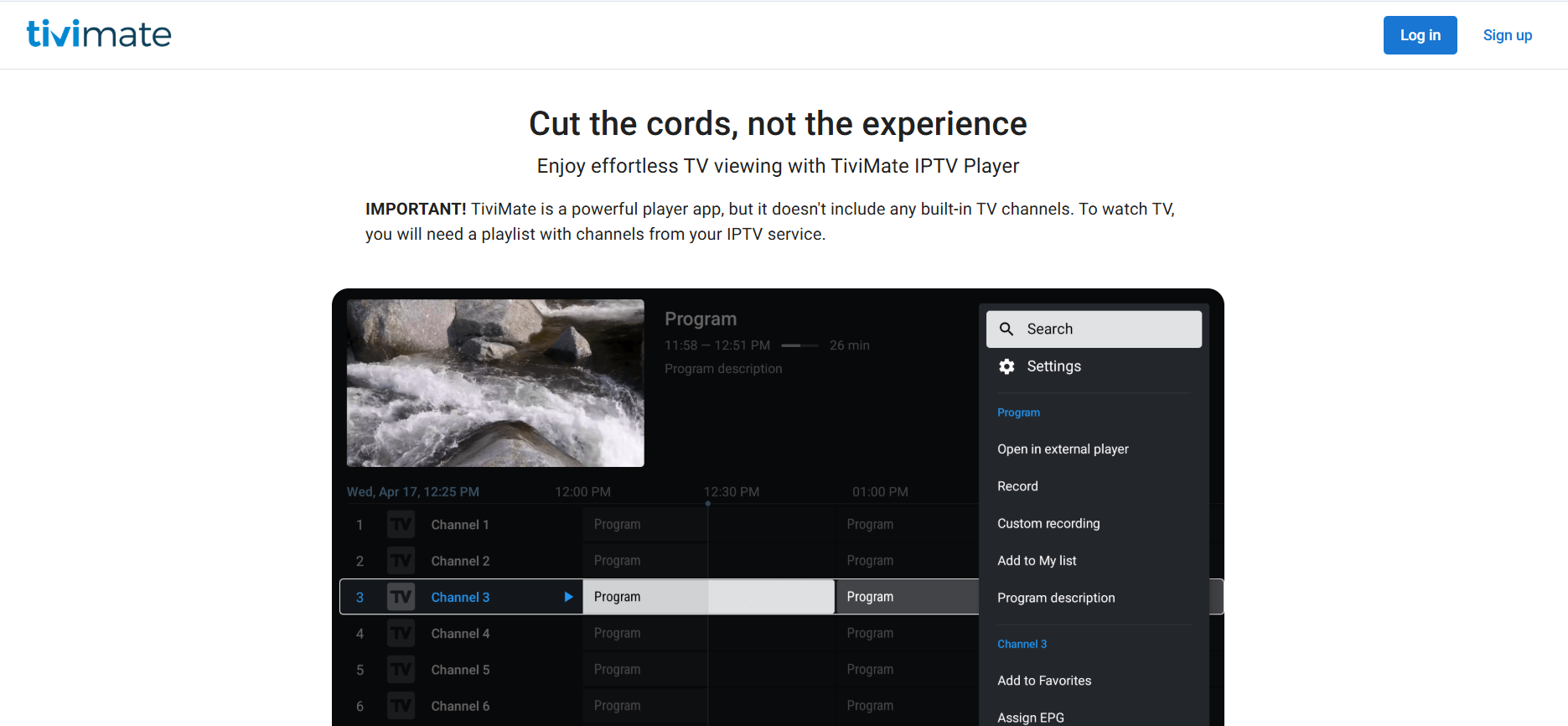This screenshot has width=1568, height=726.
Task: Select the Channel 2 row label
Action: tap(460, 561)
